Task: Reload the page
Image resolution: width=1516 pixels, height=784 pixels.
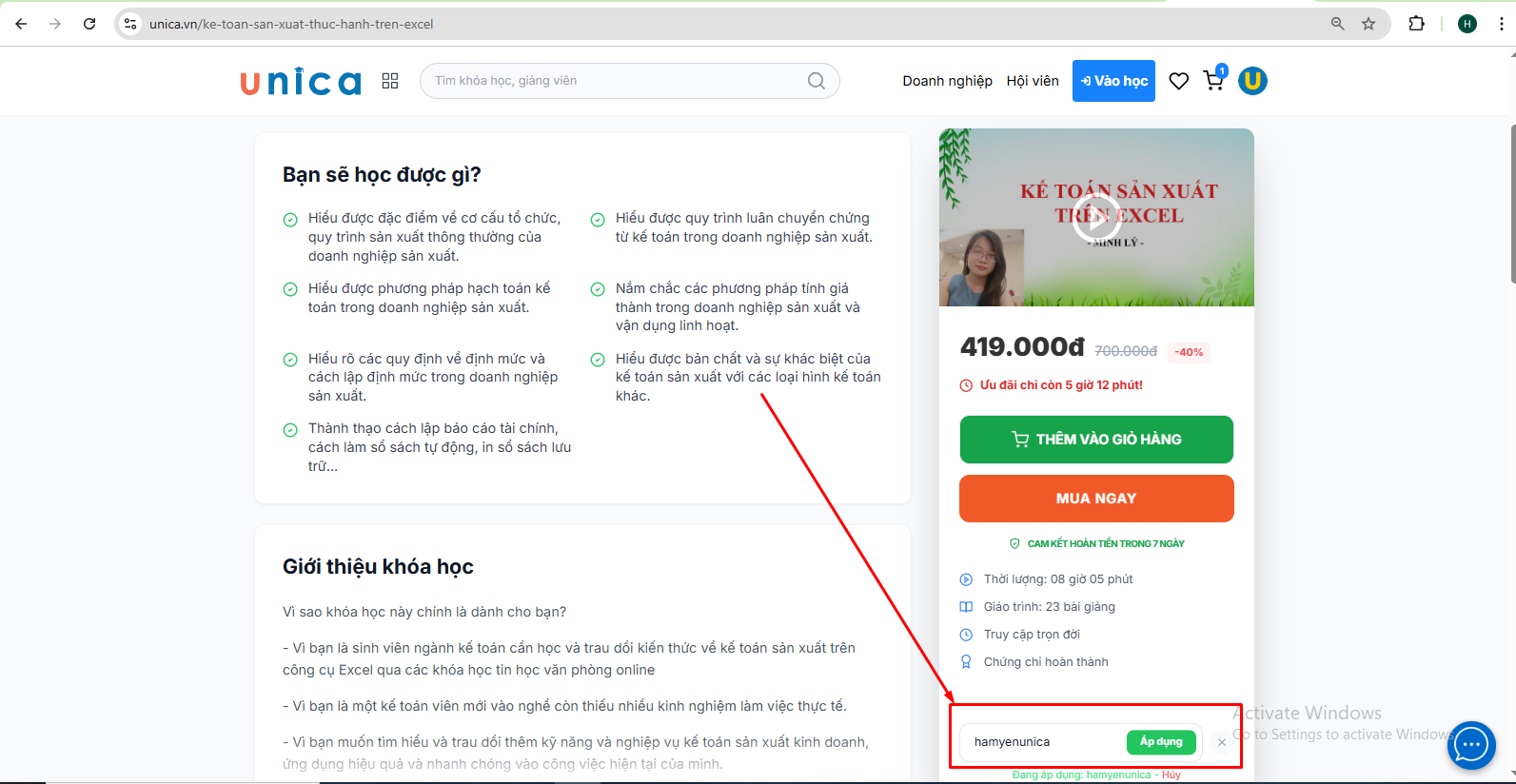Action: 89,24
